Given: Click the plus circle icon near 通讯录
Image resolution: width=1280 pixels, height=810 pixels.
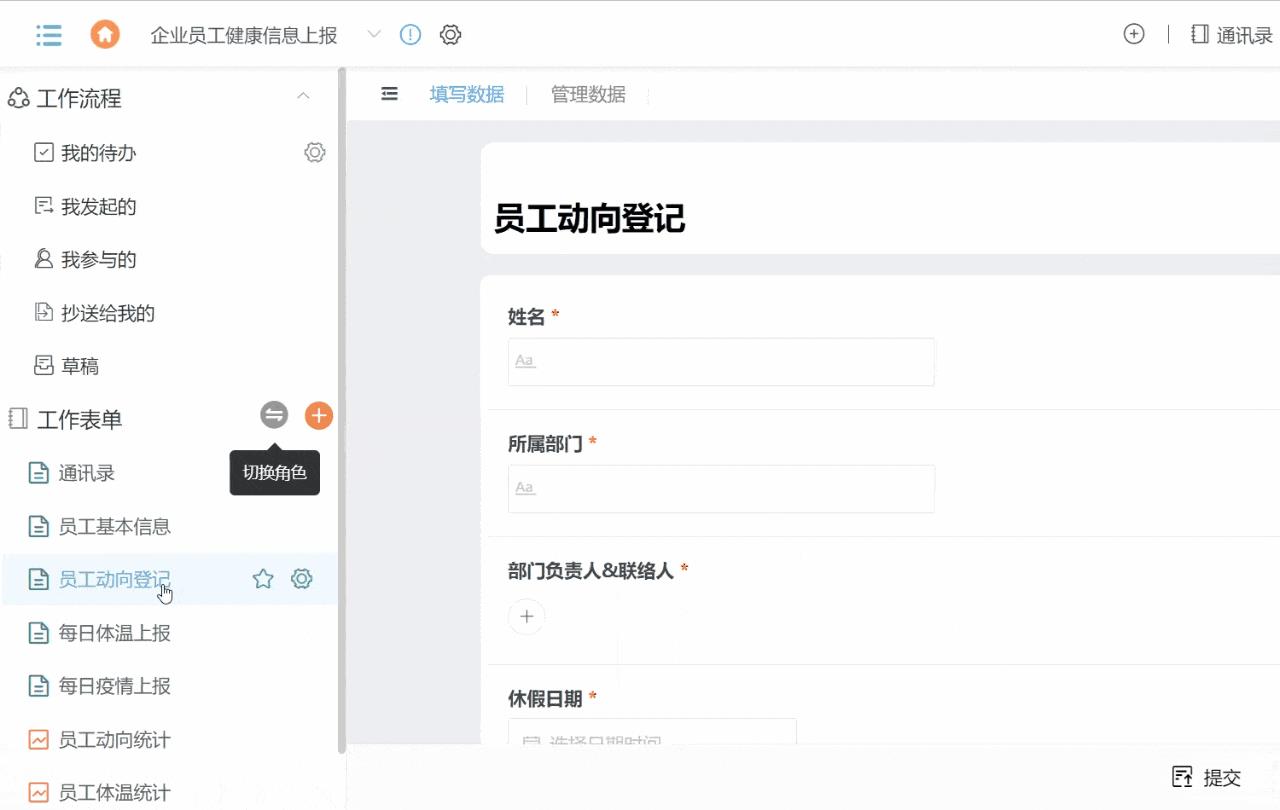Looking at the screenshot, I should coord(1134,34).
